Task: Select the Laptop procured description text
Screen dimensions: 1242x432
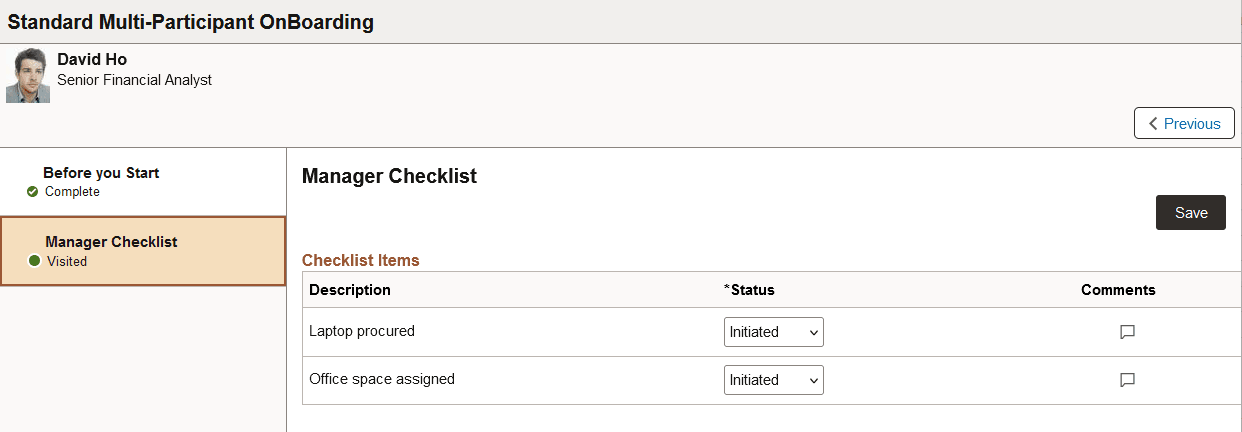Action: (362, 331)
